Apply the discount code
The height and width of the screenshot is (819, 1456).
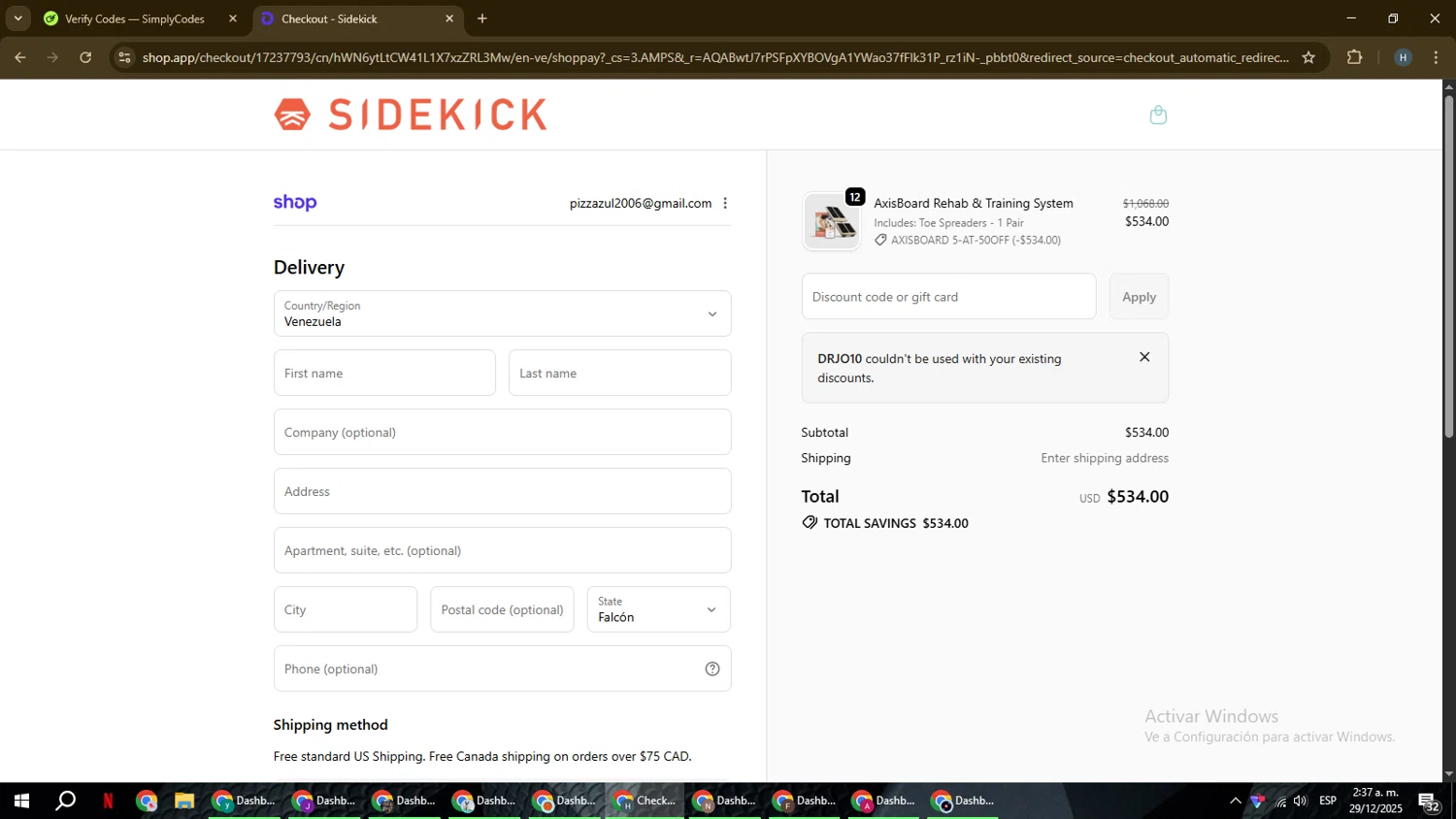[x=1139, y=297]
